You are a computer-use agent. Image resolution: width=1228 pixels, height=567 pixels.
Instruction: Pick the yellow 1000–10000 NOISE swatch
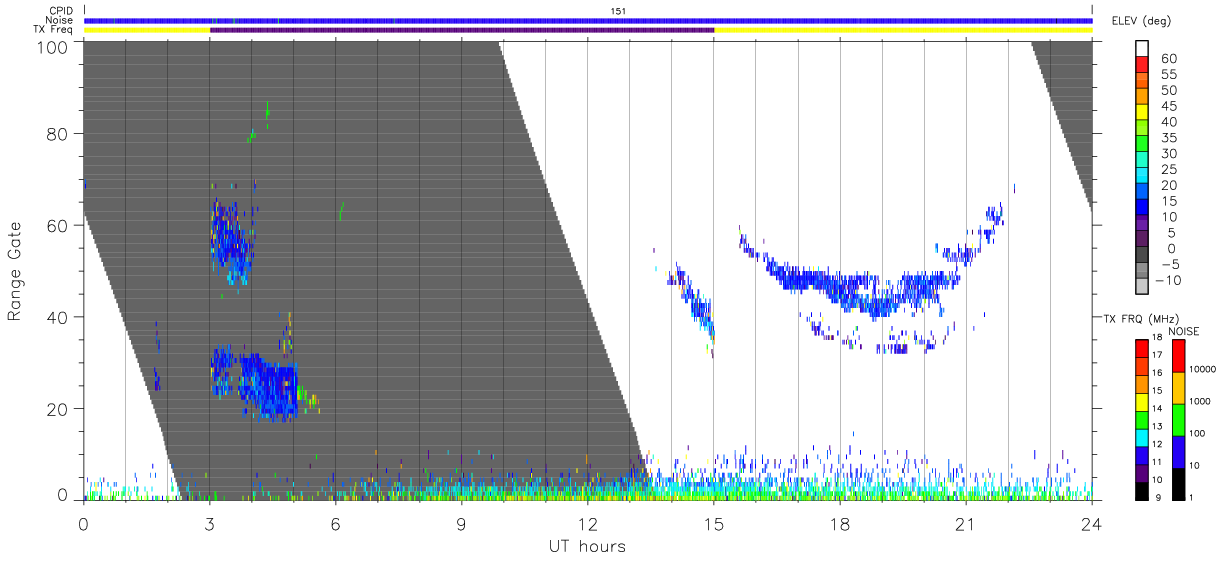1179,387
